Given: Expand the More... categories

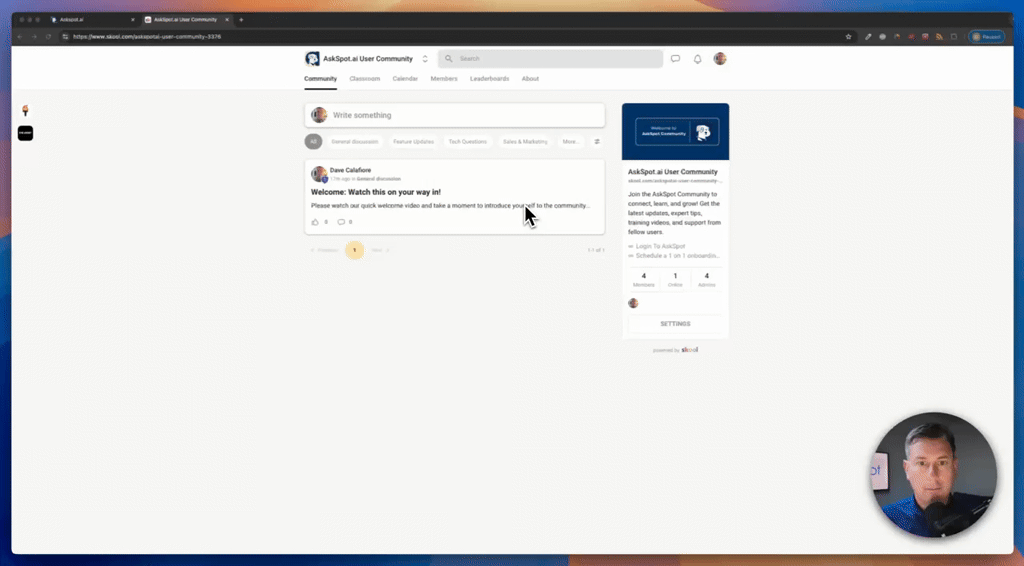Looking at the screenshot, I should click(x=571, y=142).
